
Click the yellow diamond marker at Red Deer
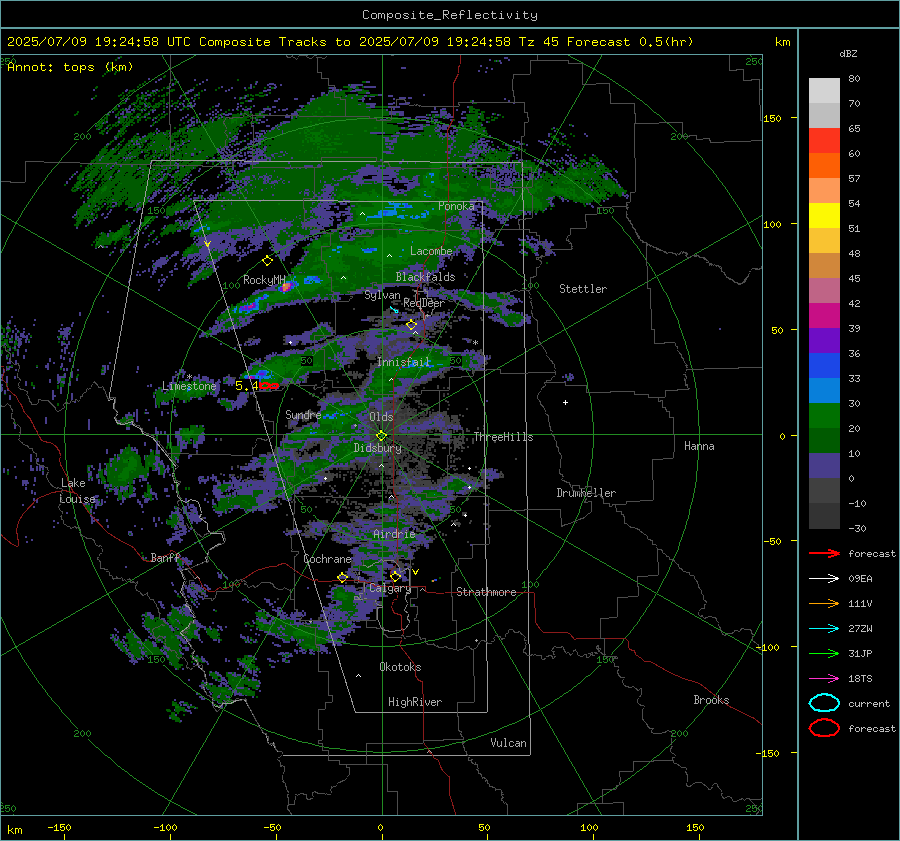[x=411, y=325]
